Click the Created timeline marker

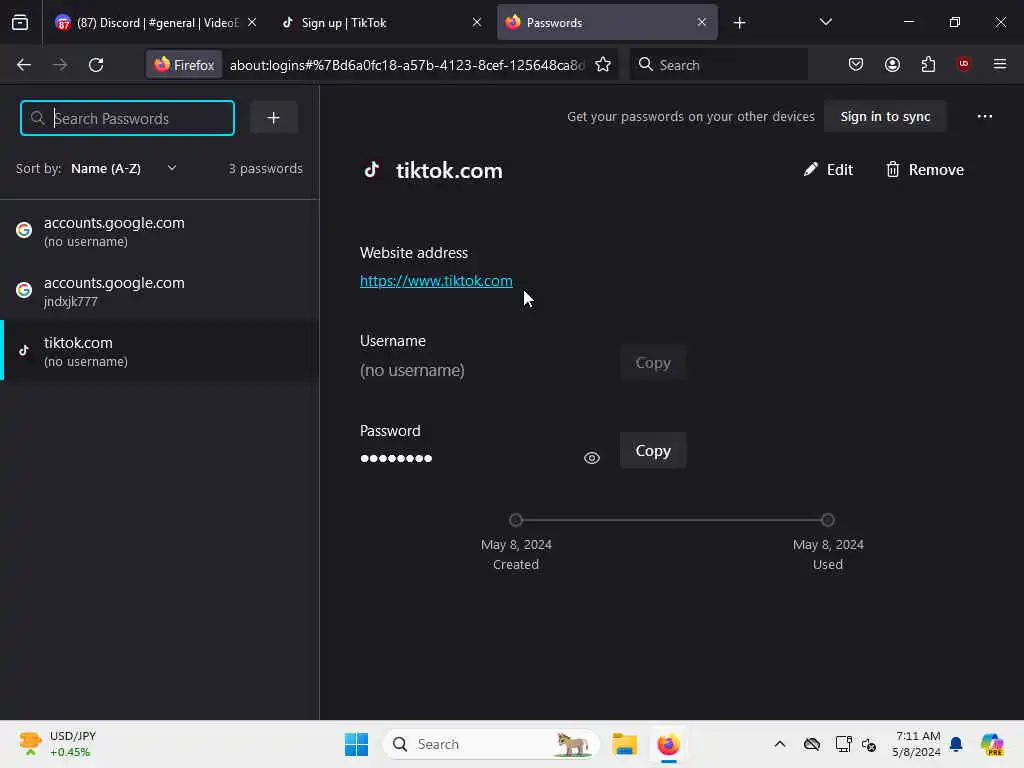[x=516, y=520]
